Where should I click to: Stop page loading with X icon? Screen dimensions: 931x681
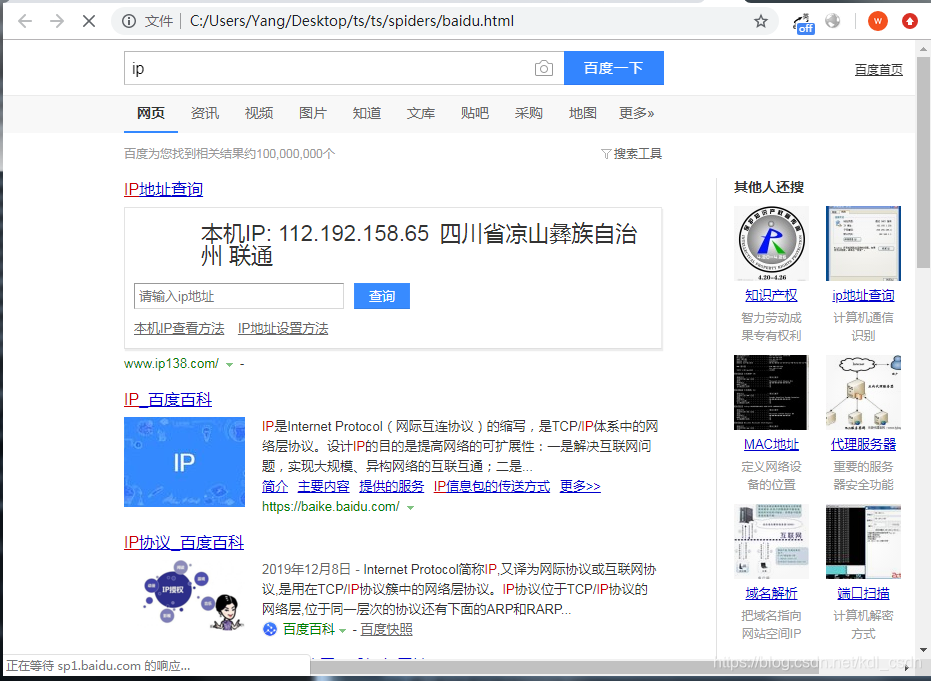pos(89,21)
